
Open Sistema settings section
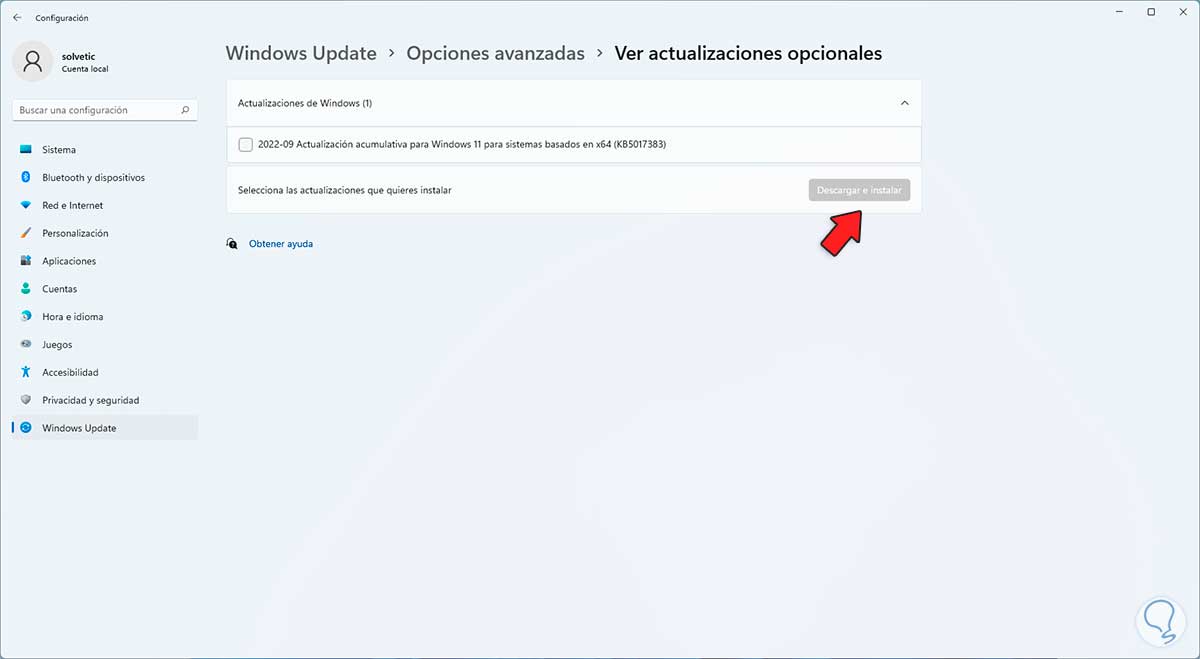(105, 150)
